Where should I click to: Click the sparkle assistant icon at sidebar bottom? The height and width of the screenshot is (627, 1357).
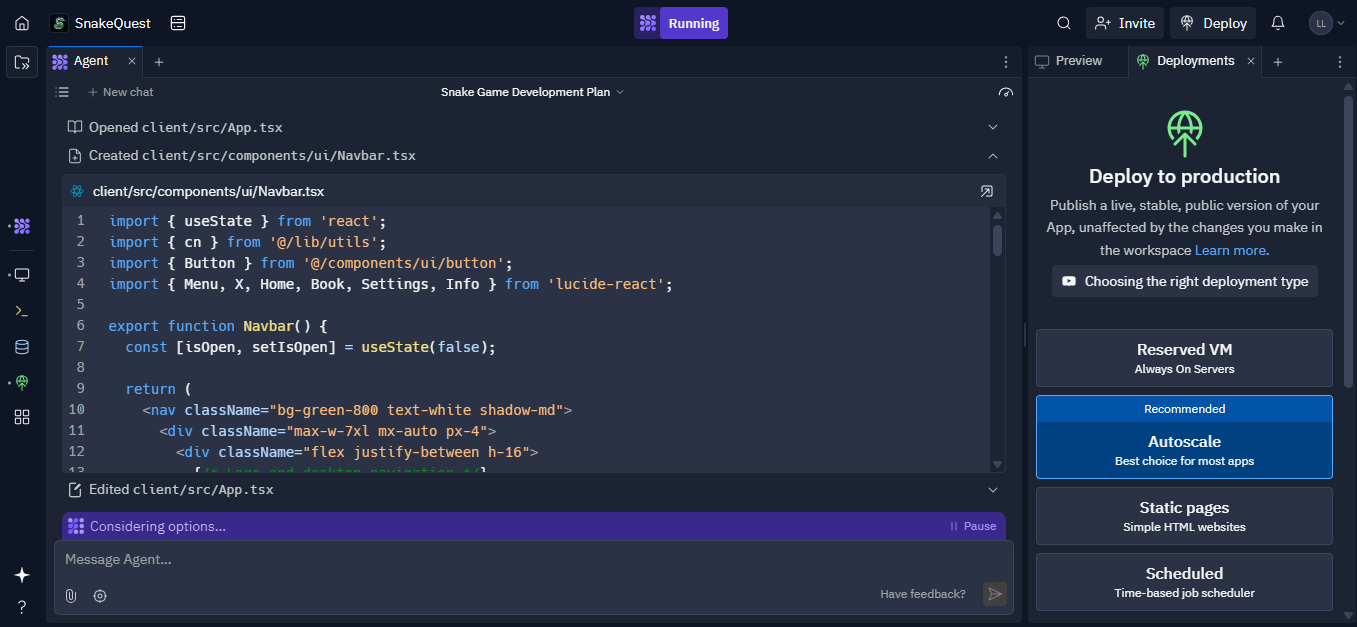tap(22, 575)
